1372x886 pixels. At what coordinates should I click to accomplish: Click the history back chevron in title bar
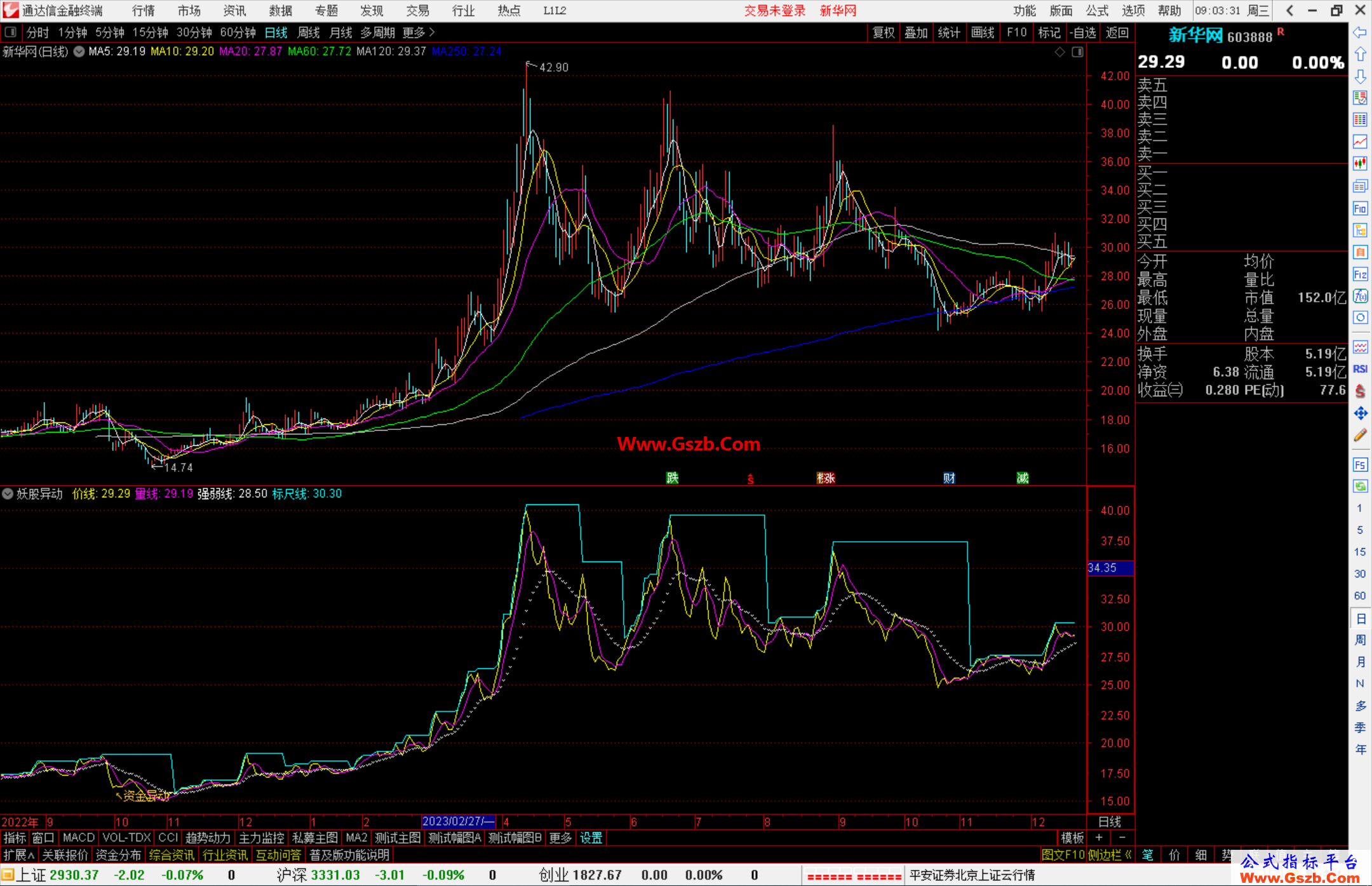coord(1289,10)
